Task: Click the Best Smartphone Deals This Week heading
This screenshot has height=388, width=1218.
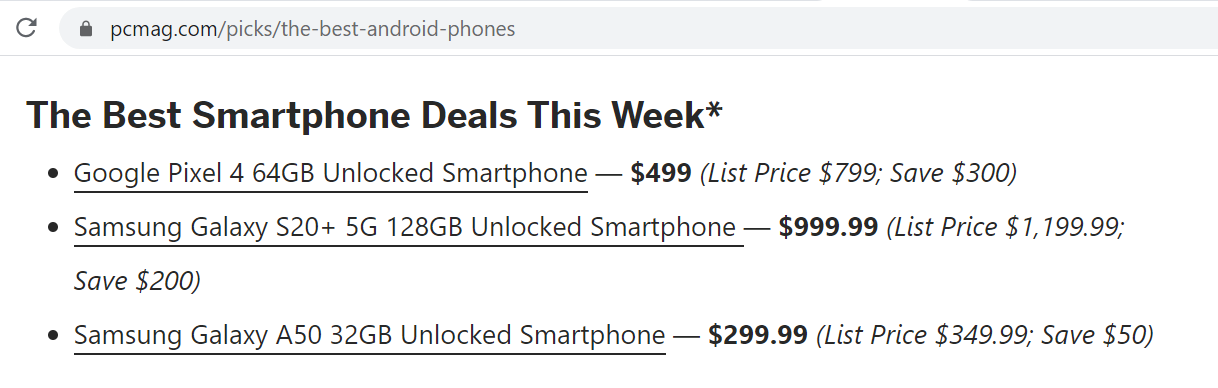Action: [x=374, y=116]
